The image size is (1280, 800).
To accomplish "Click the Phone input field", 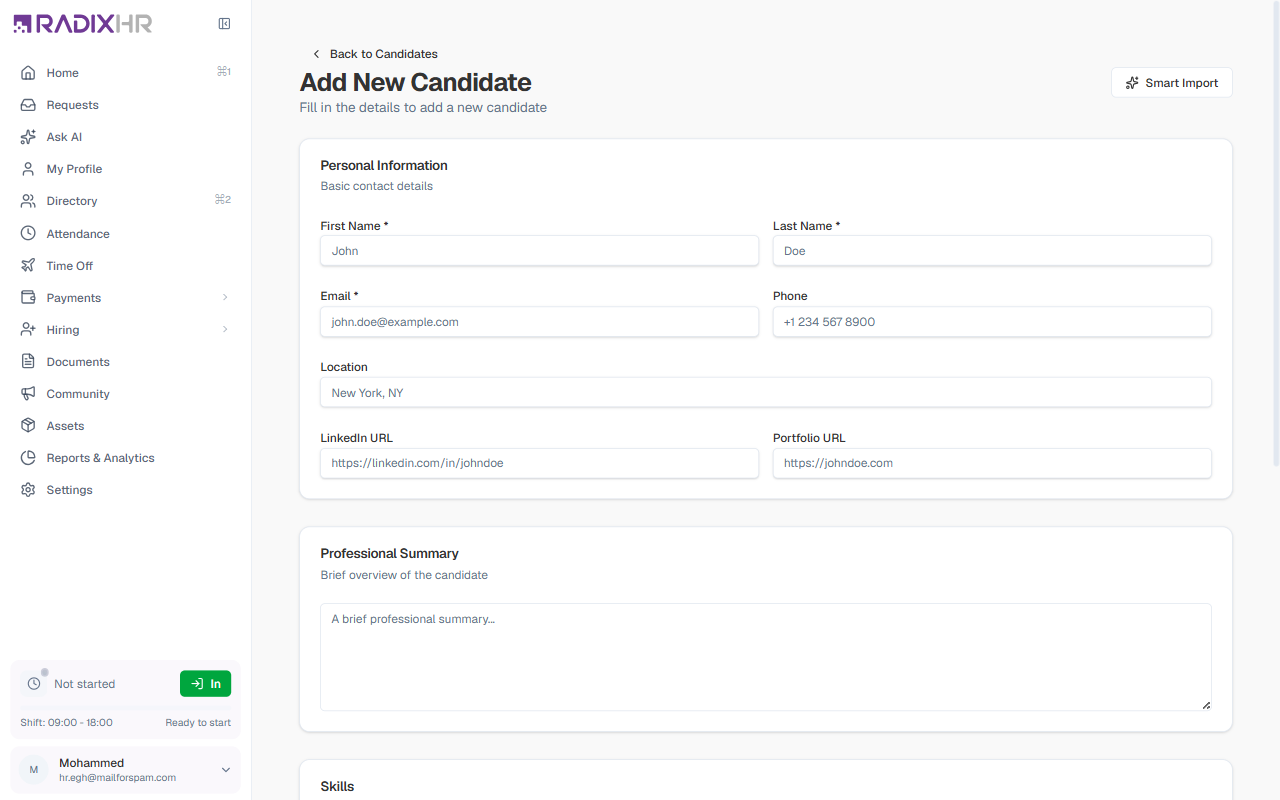I will tap(992, 322).
